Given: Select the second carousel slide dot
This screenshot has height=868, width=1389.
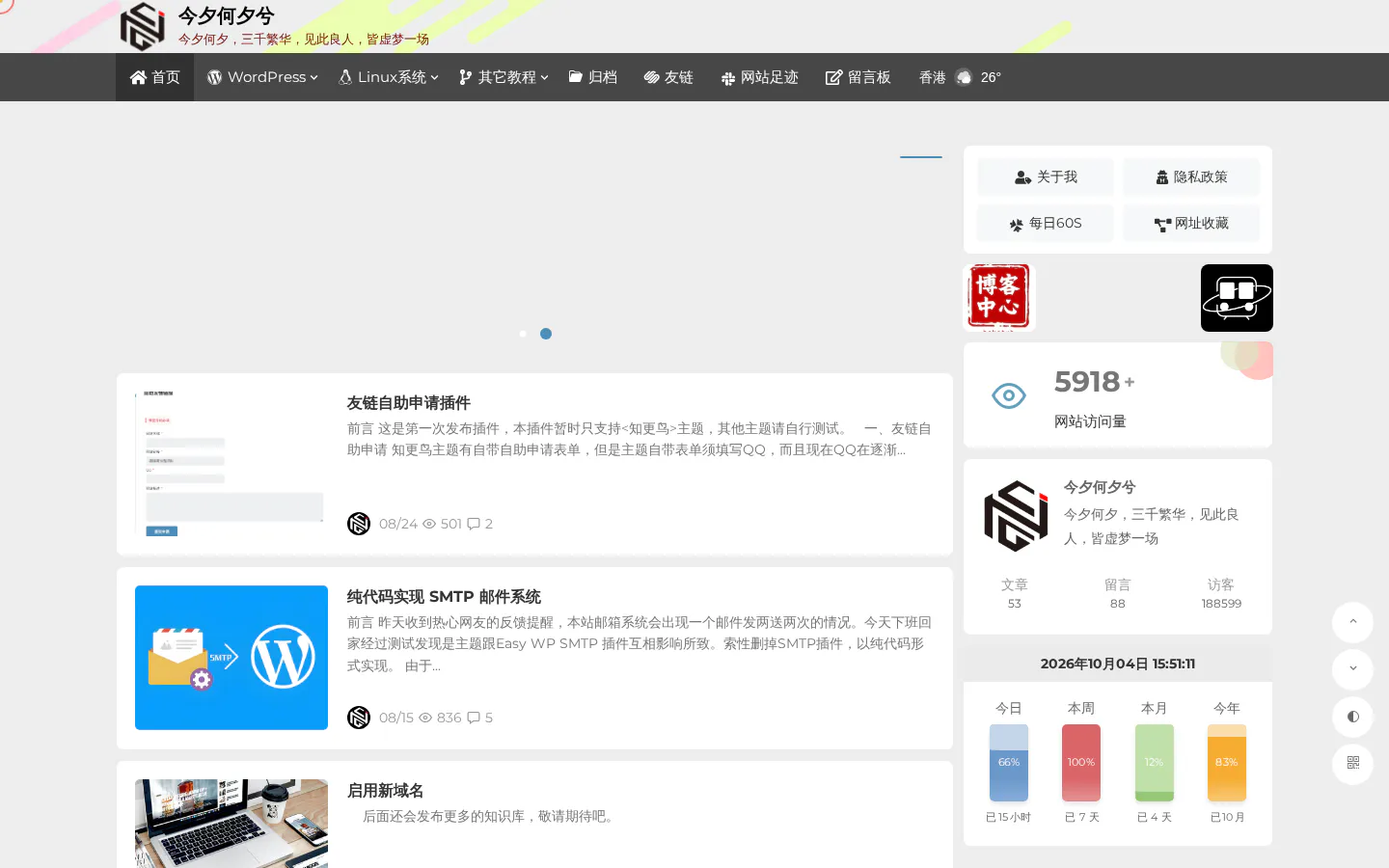Looking at the screenshot, I should [x=546, y=334].
